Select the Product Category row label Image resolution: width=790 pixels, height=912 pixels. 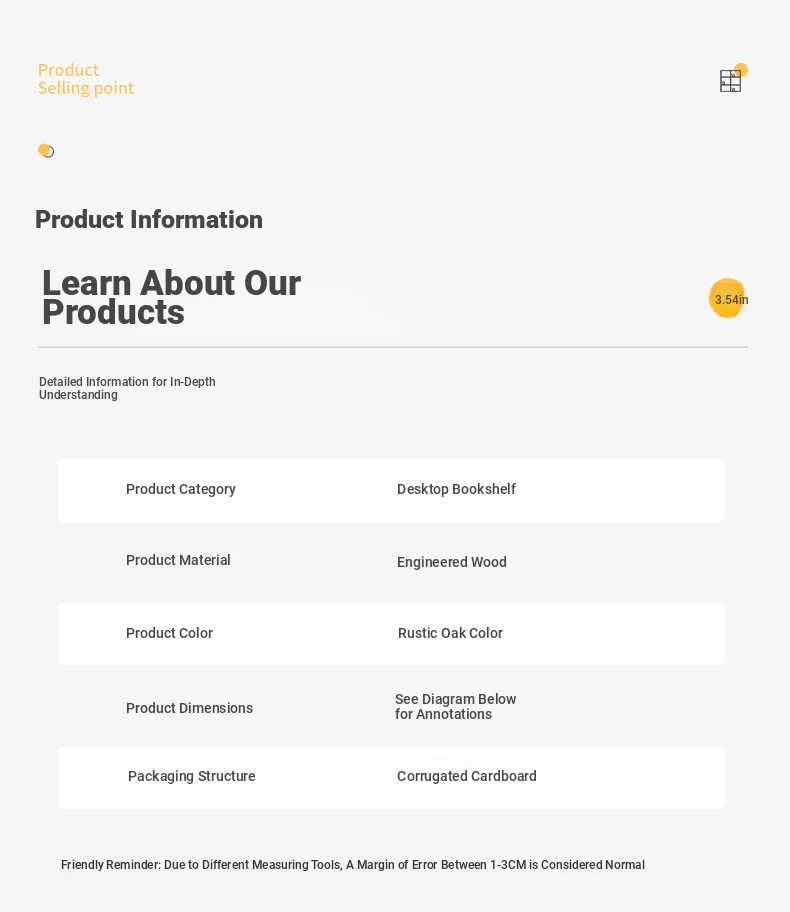coord(180,489)
